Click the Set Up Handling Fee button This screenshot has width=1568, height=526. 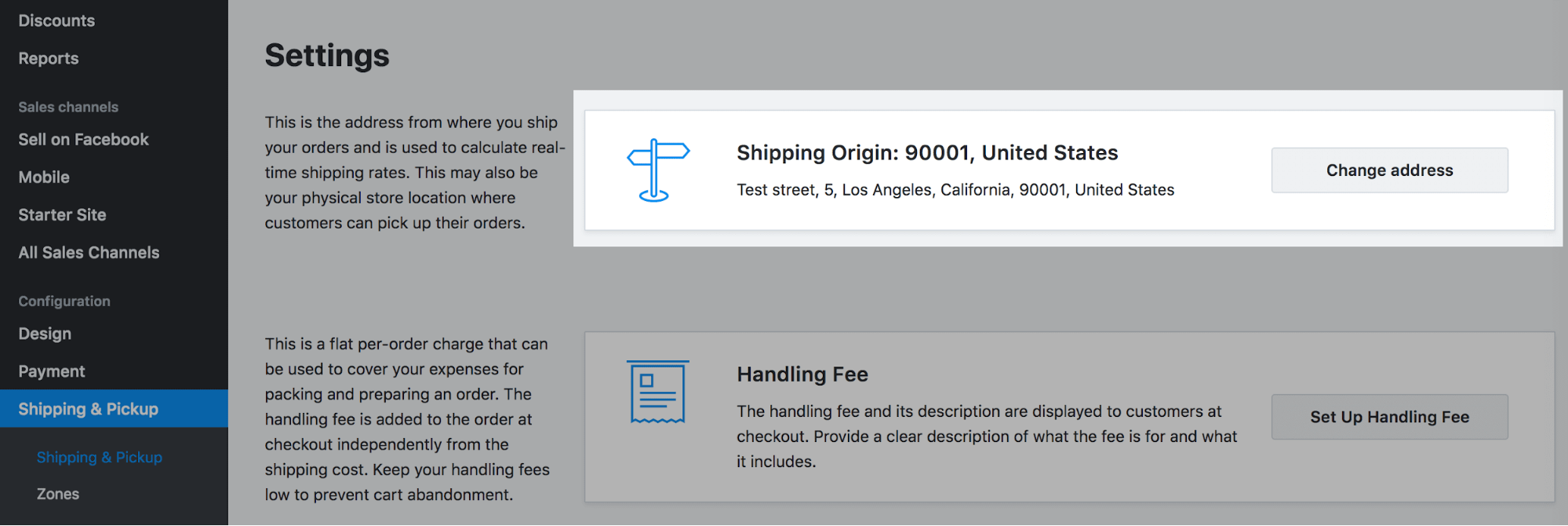tap(1389, 417)
